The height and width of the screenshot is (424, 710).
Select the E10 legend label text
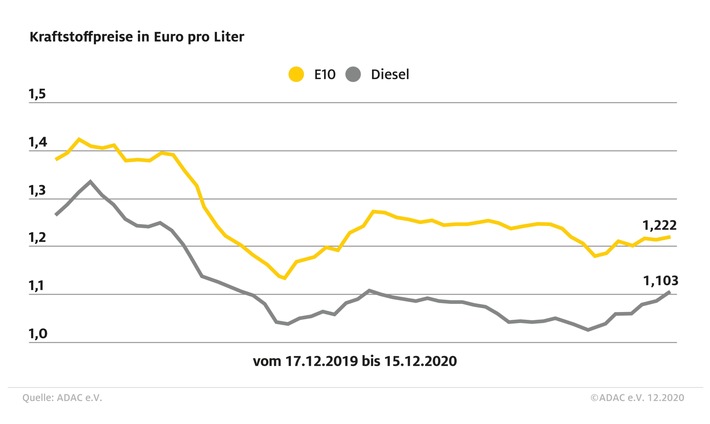pos(323,73)
